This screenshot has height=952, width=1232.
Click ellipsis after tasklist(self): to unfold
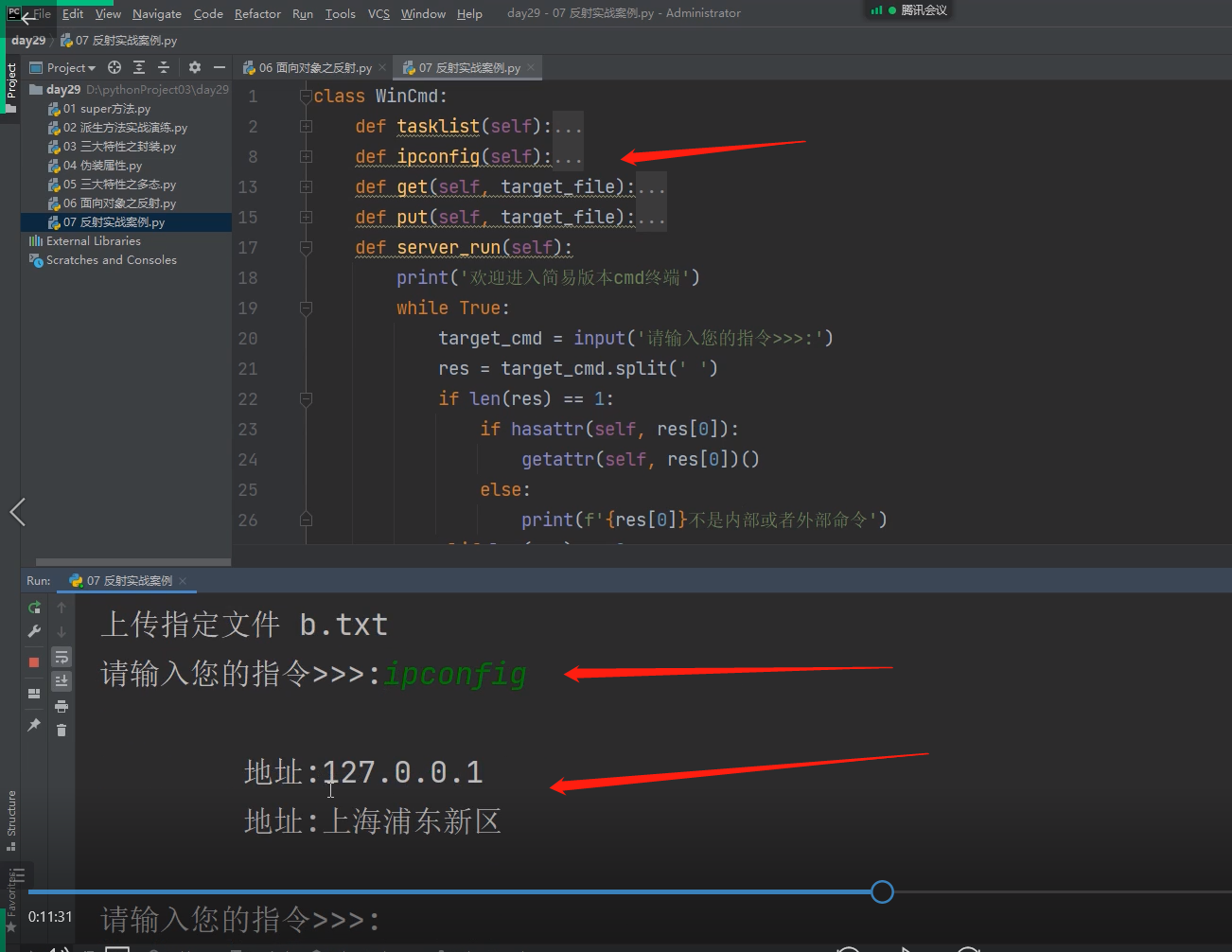click(568, 127)
